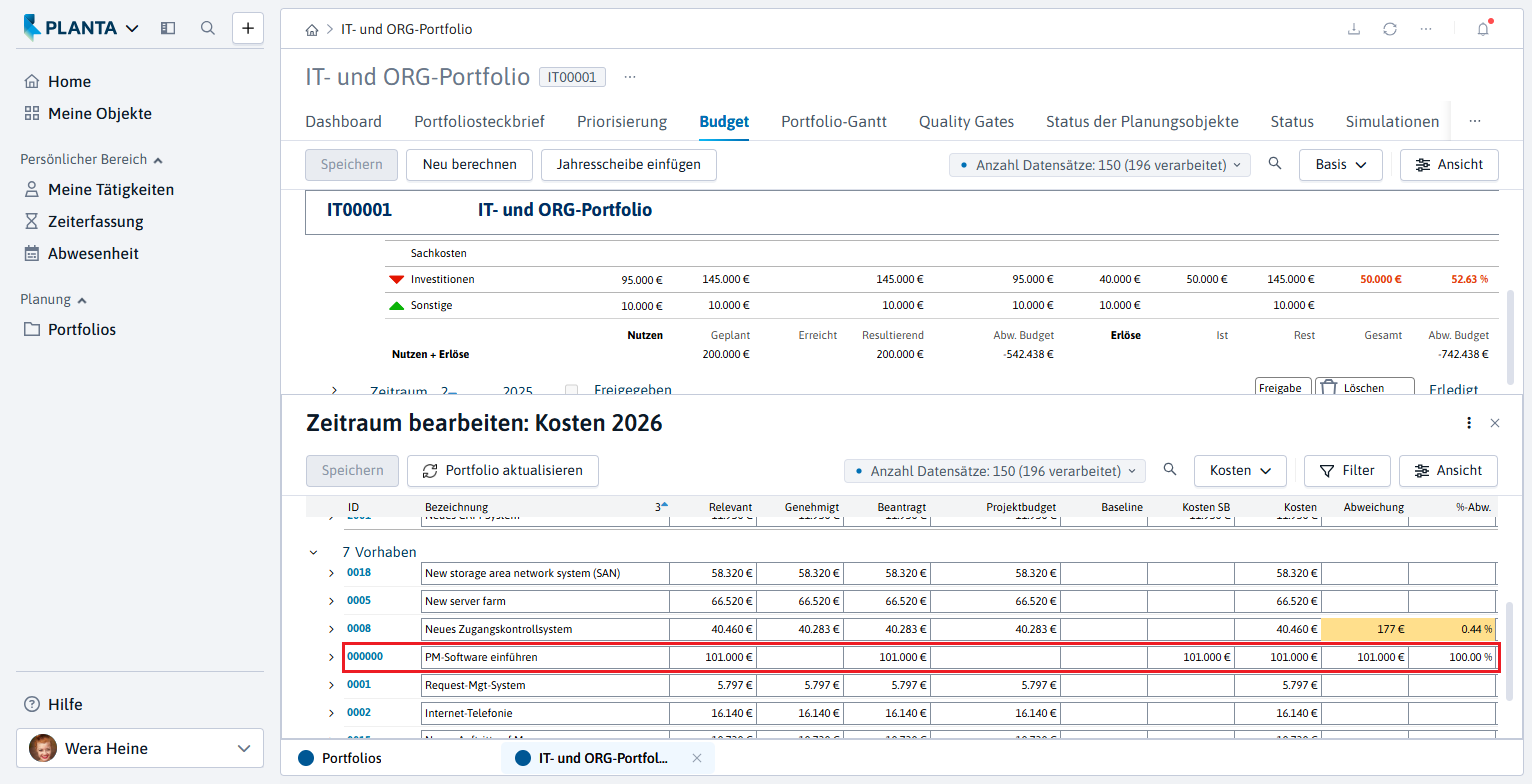Image resolution: width=1532 pixels, height=784 pixels.
Task: Open notifications bell
Action: pos(1483,29)
